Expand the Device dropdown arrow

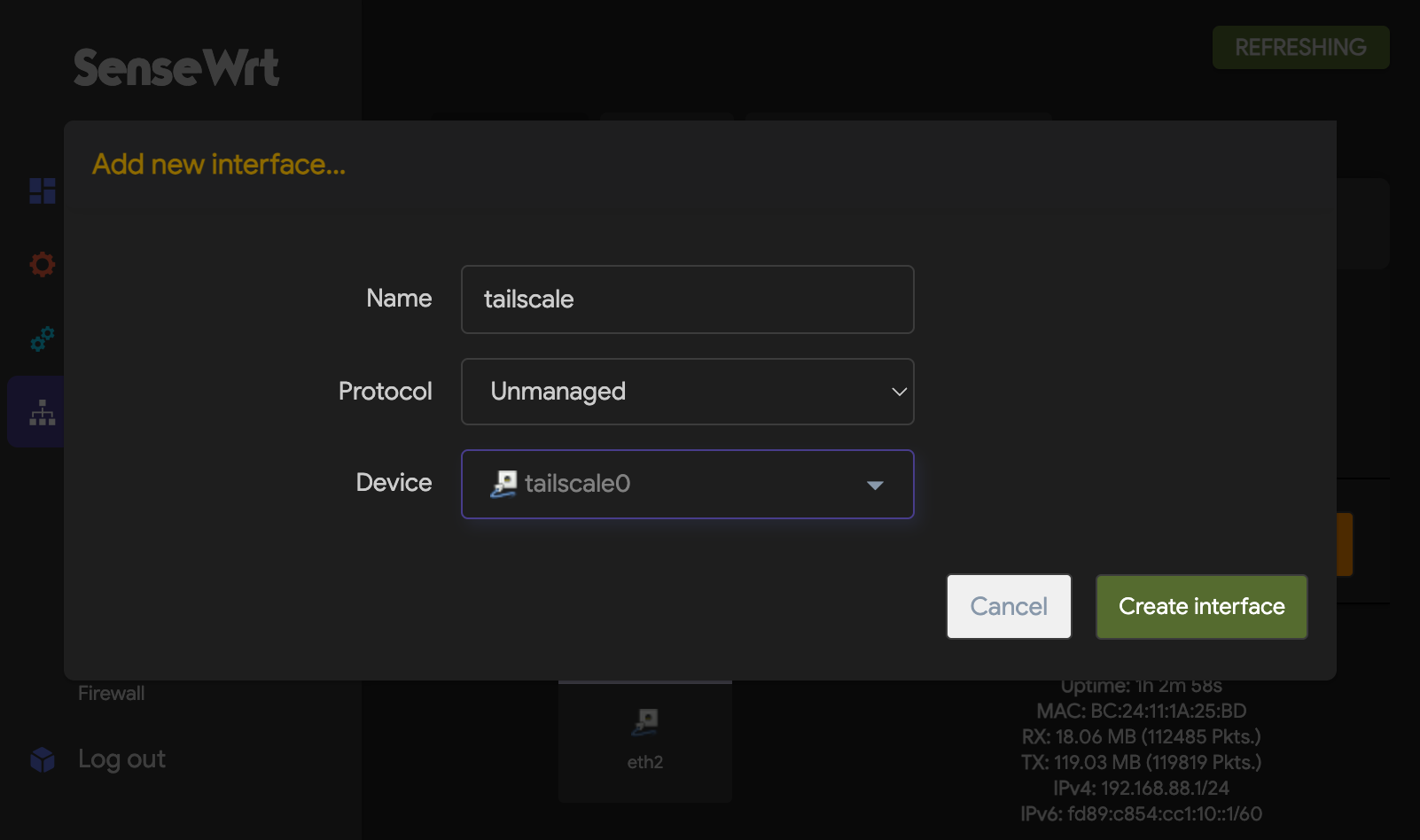[x=876, y=485]
